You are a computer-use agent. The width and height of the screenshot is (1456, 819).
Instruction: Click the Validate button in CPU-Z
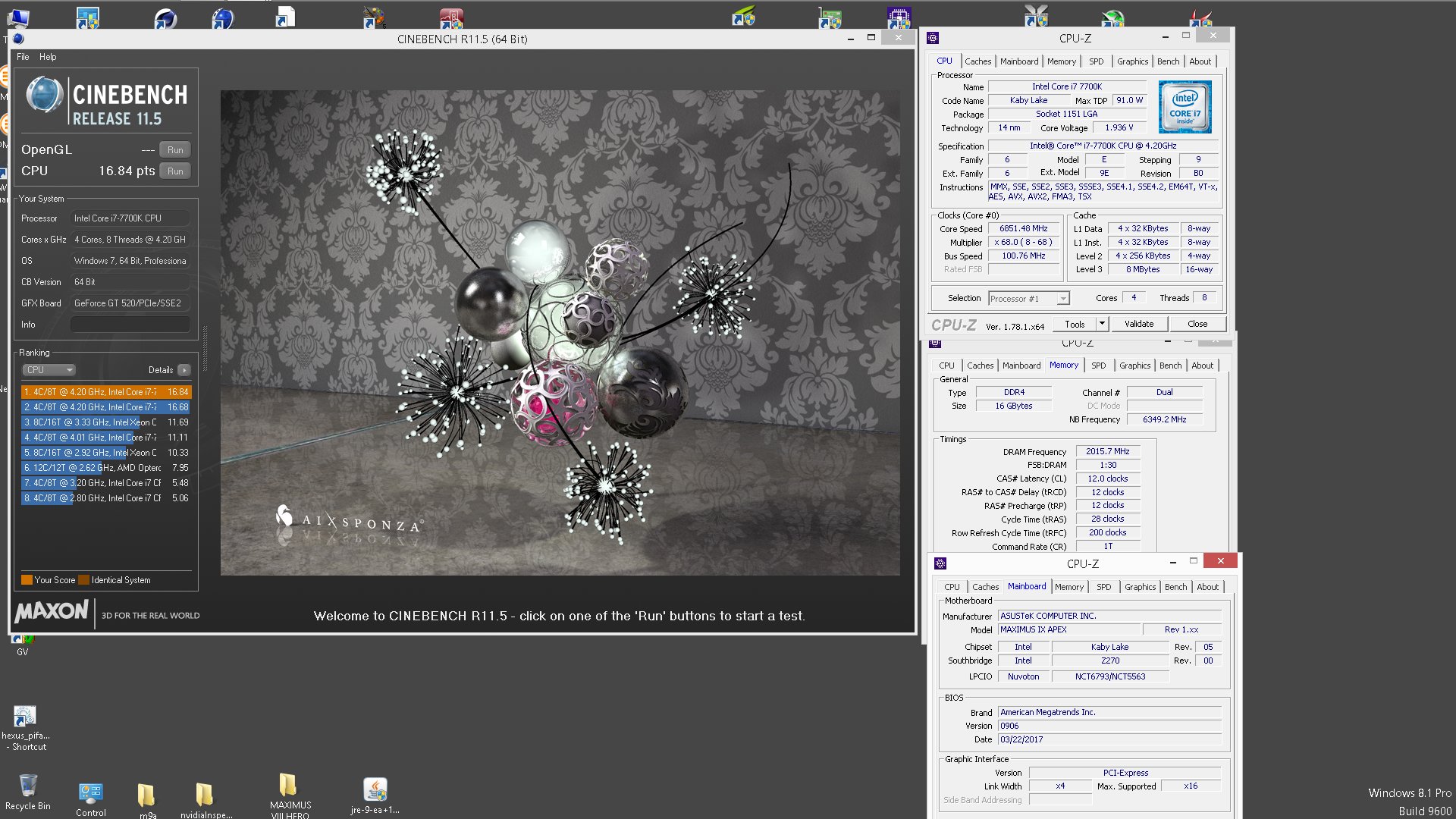pos(1139,324)
